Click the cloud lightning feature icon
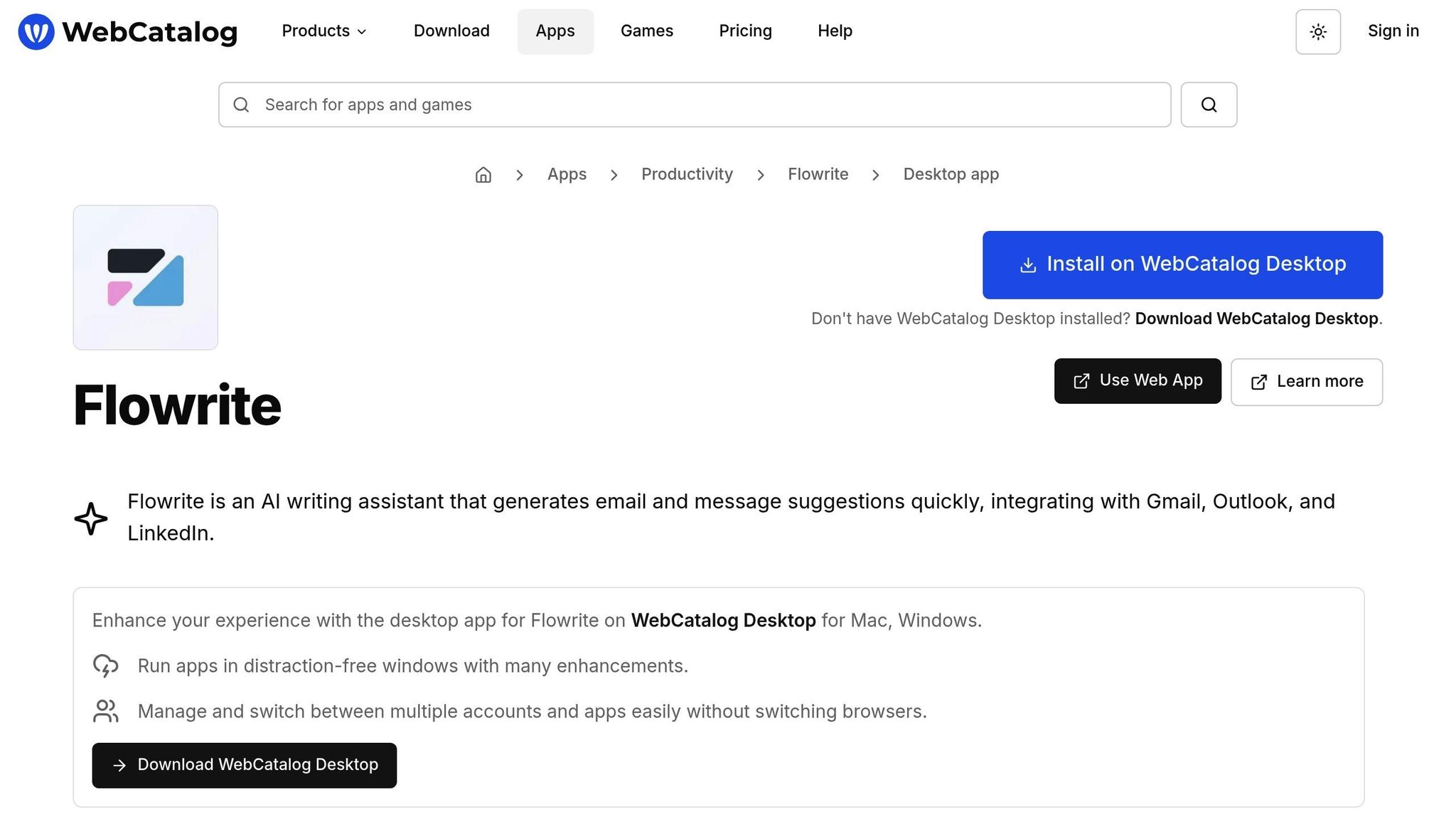 106,666
